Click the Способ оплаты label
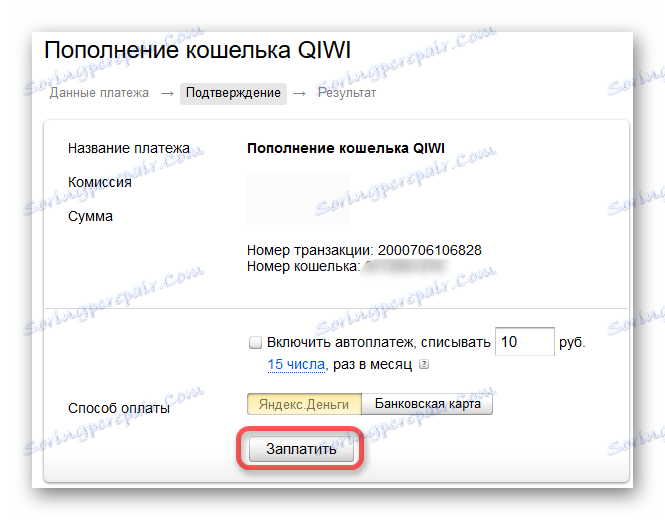The image size is (665, 520). pyautogui.click(x=119, y=408)
